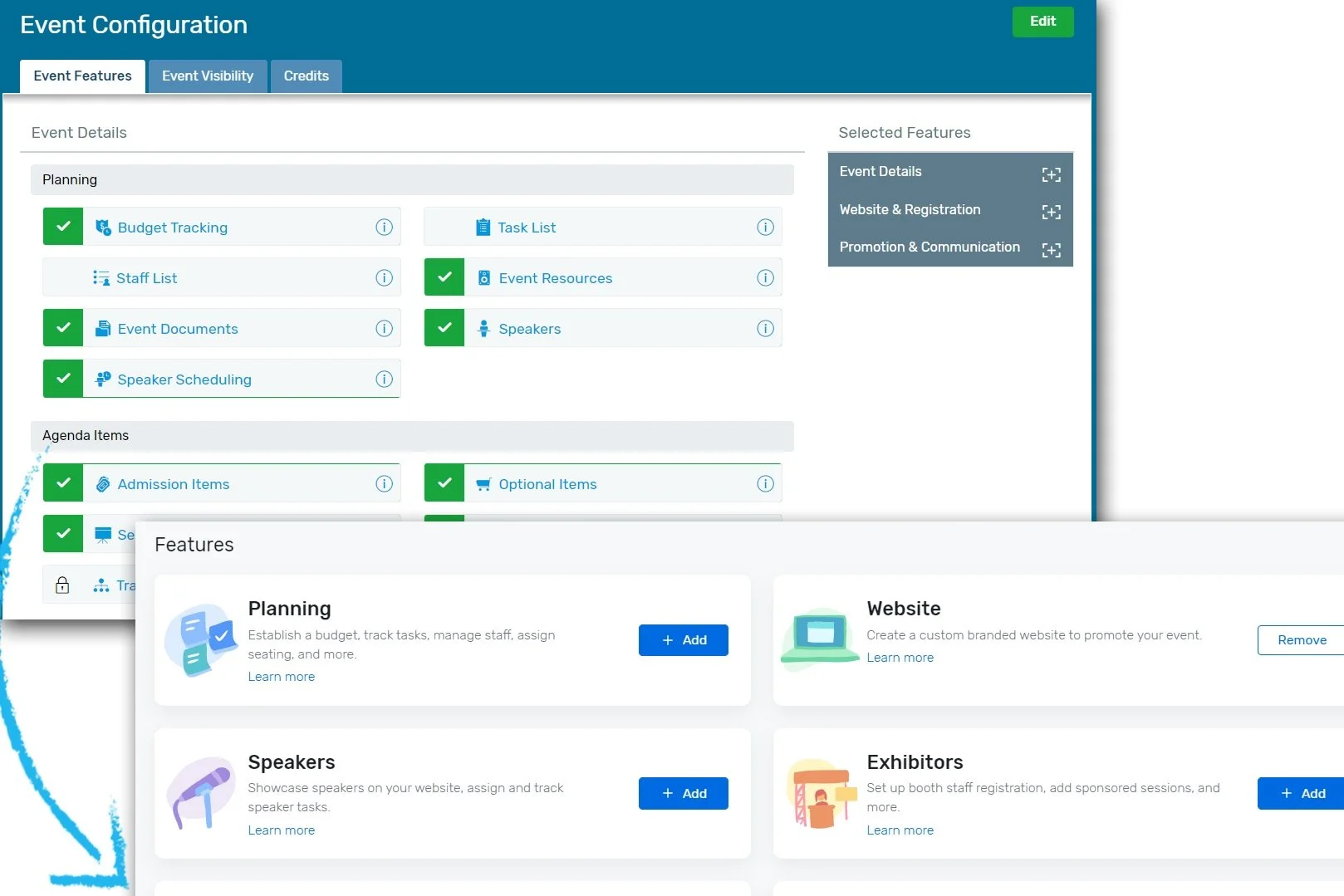Click the Speaker Scheduling info icon
The image size is (1344, 896).
(x=384, y=379)
